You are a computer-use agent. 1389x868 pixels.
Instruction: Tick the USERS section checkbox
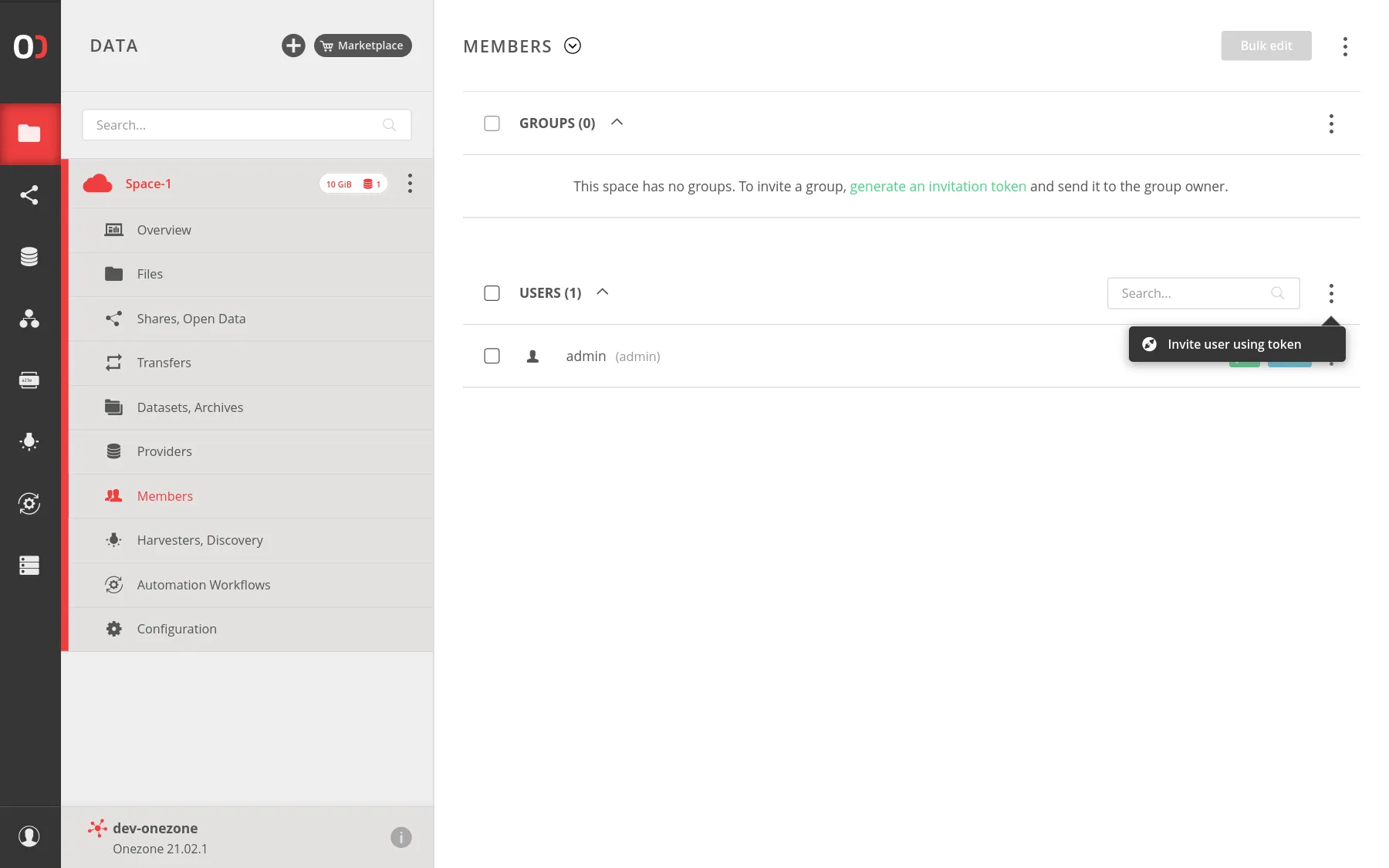point(492,292)
